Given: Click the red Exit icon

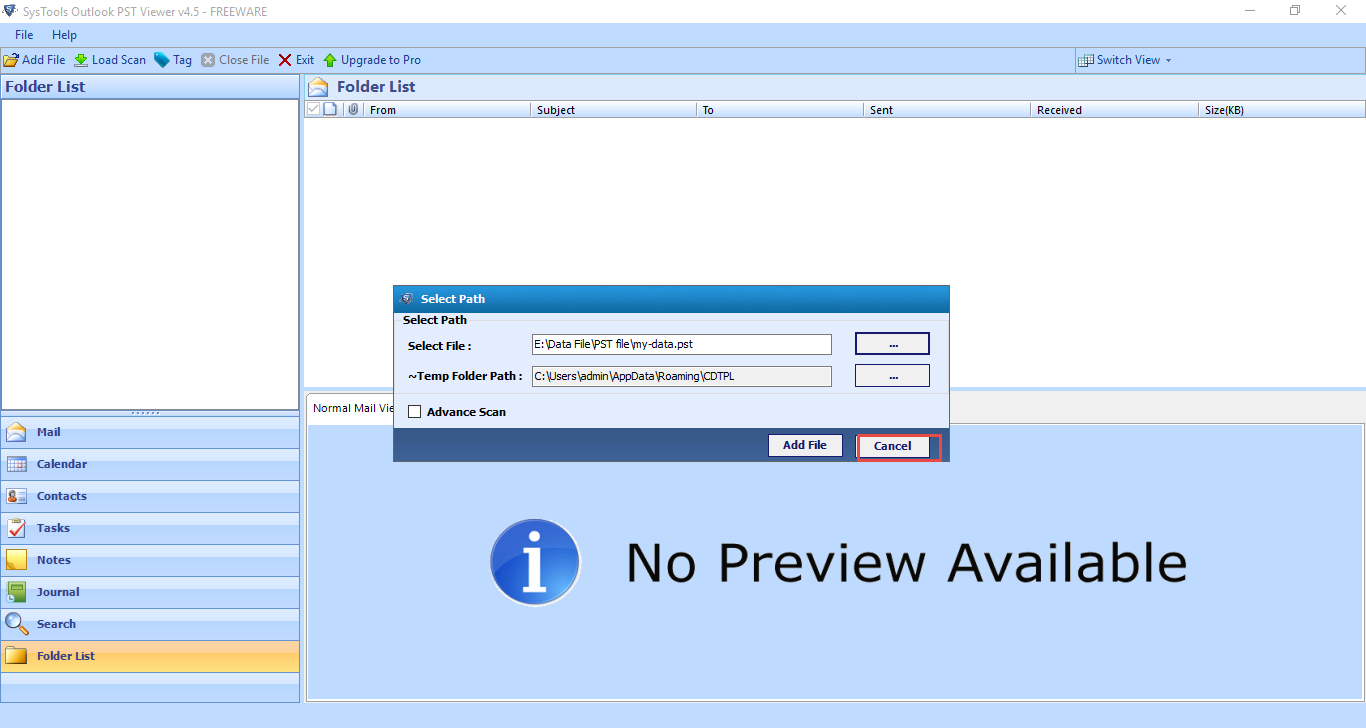Looking at the screenshot, I should [285, 60].
